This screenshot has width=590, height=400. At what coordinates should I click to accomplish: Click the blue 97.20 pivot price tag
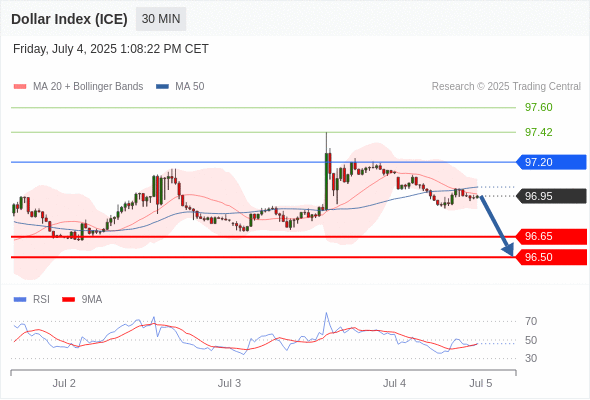551,162
